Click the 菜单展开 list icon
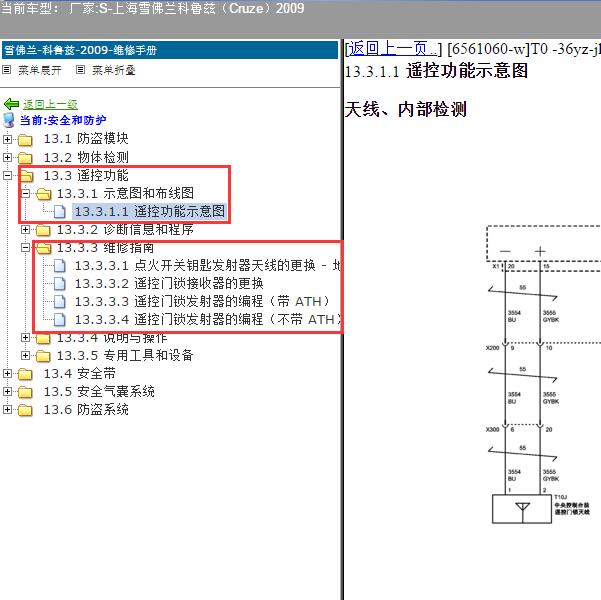Screen dimensions: 601x600 click(x=7, y=70)
